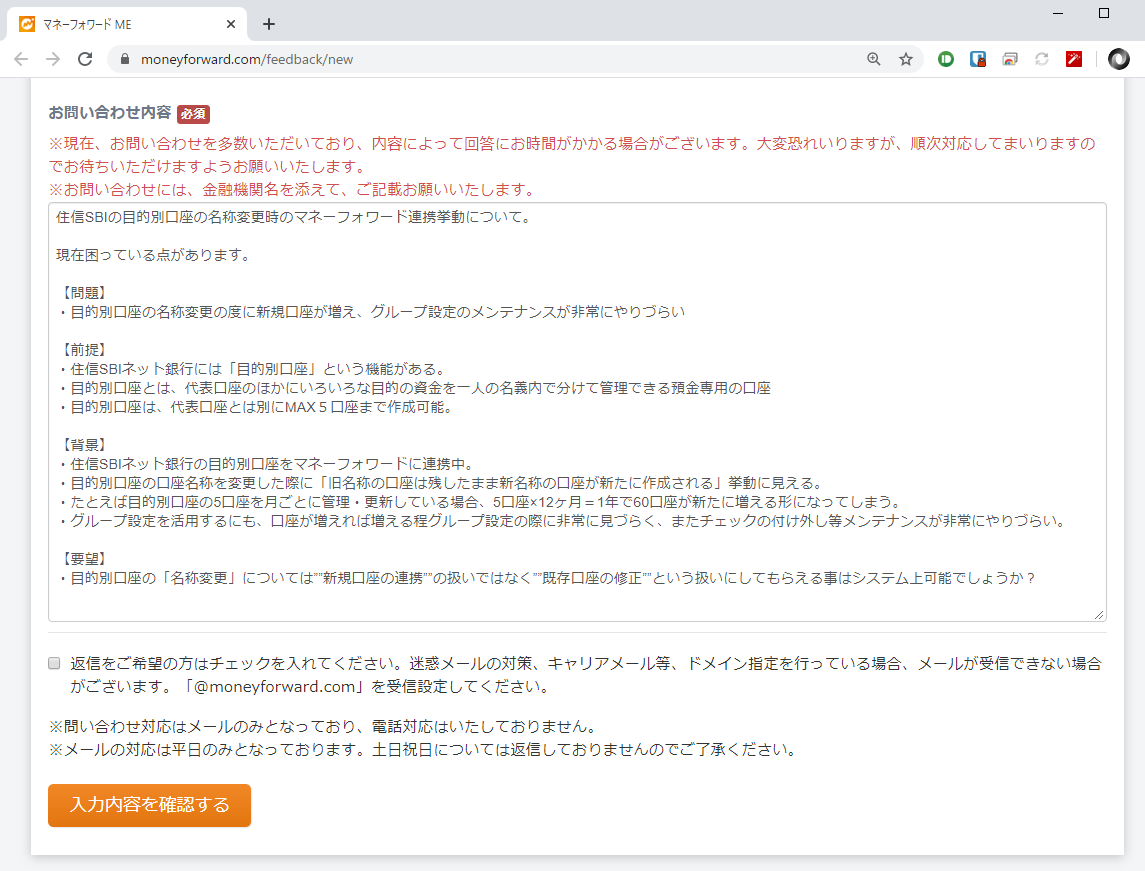Image resolution: width=1145 pixels, height=871 pixels.
Task: Open the red magic wand extension
Action: [1073, 59]
